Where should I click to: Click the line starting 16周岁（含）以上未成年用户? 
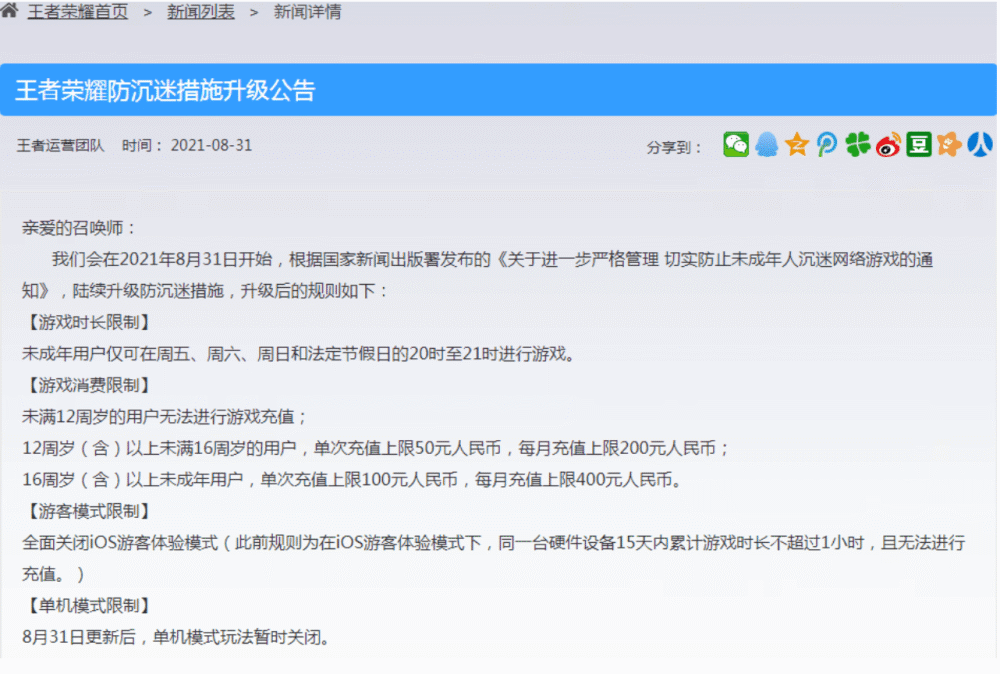pyautogui.click(x=353, y=480)
